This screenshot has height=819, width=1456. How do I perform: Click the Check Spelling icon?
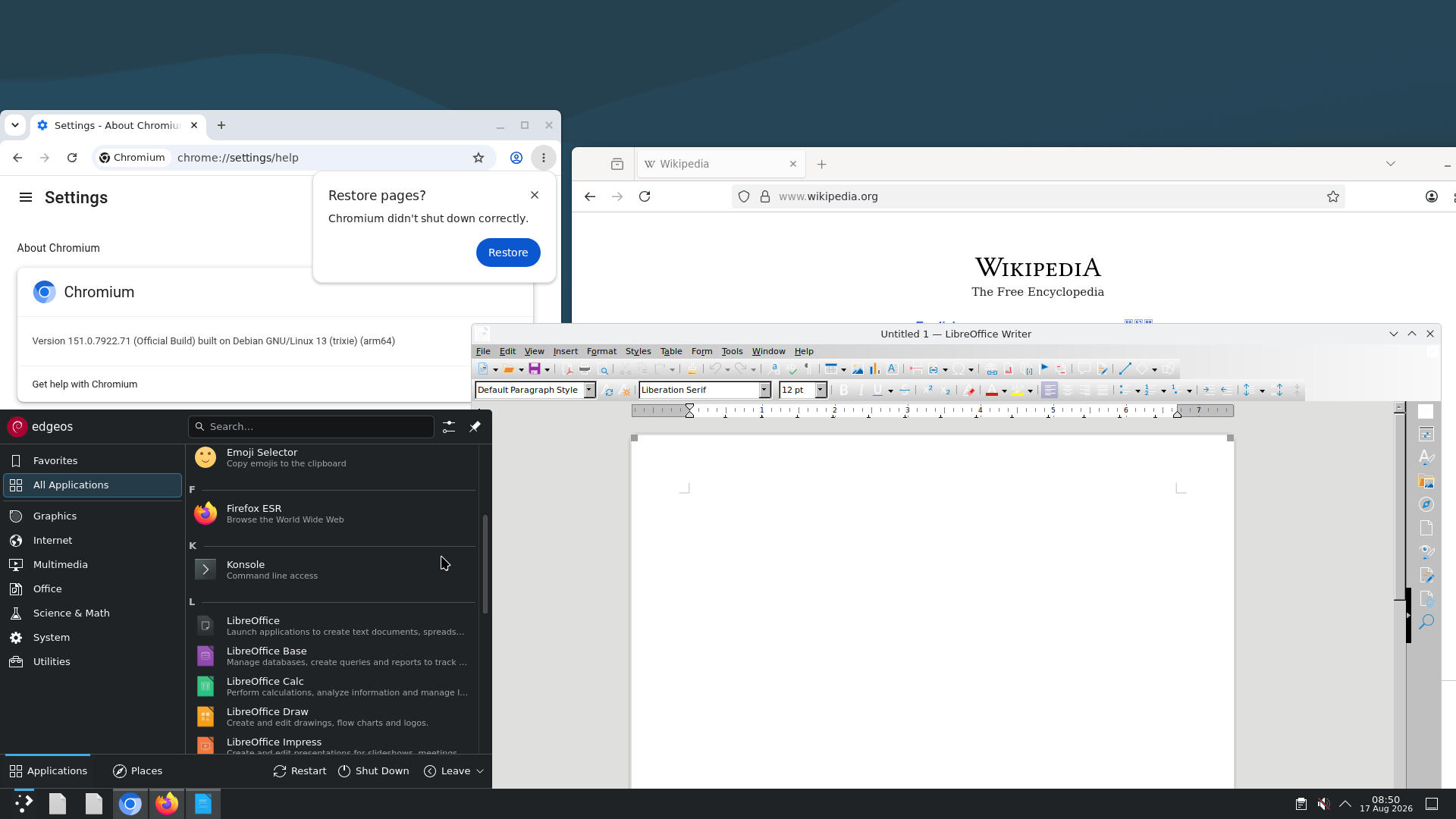click(x=792, y=369)
